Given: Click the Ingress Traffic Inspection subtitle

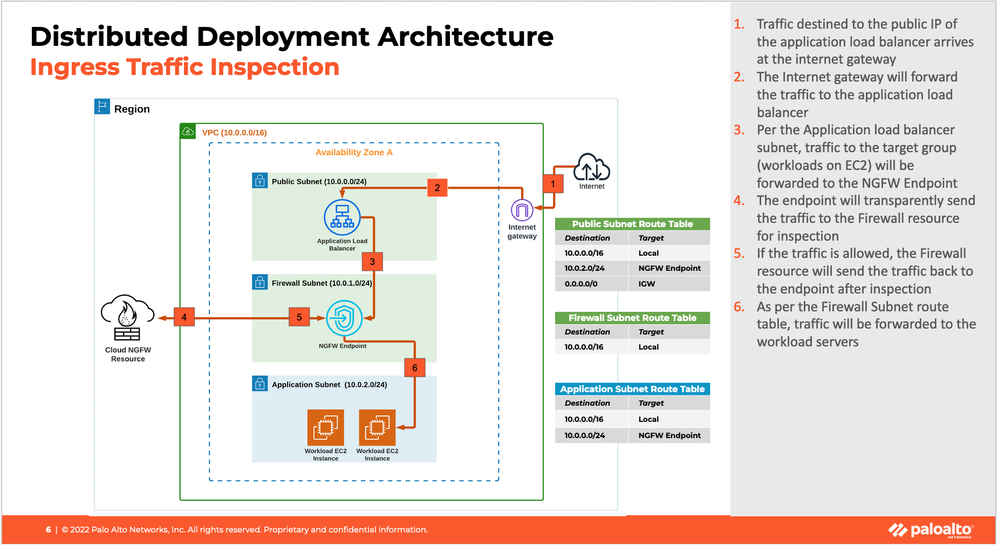Looking at the screenshot, I should [x=185, y=67].
